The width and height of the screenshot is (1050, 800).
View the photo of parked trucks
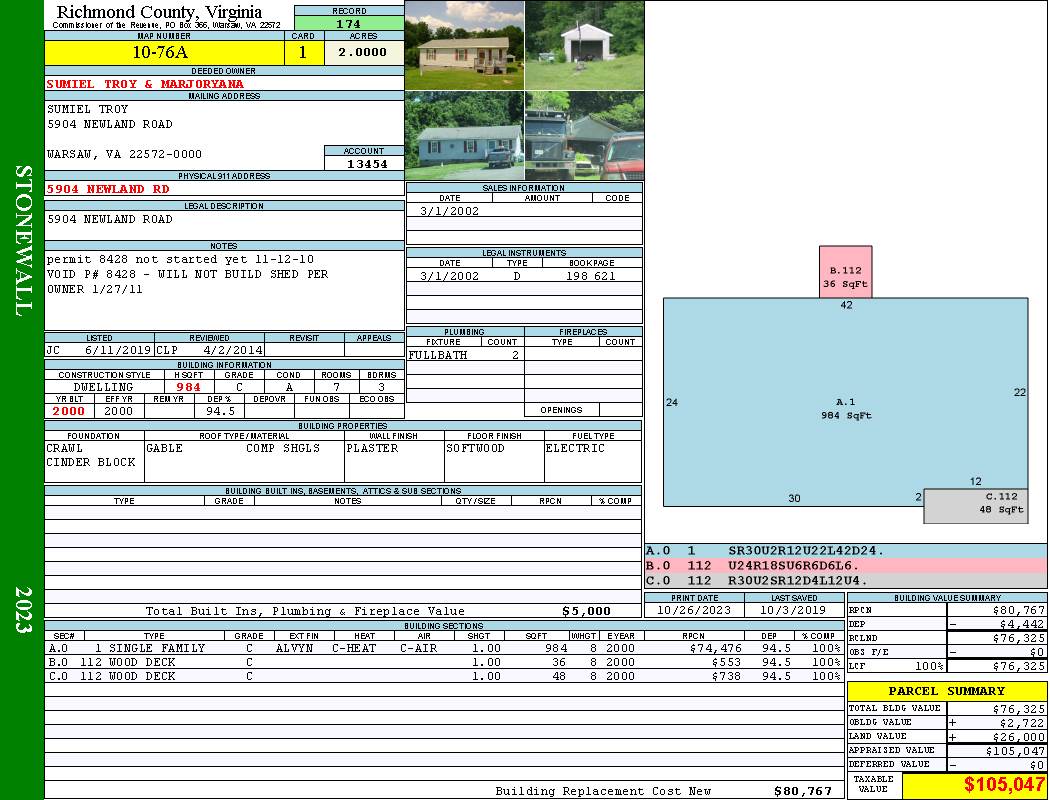click(584, 135)
